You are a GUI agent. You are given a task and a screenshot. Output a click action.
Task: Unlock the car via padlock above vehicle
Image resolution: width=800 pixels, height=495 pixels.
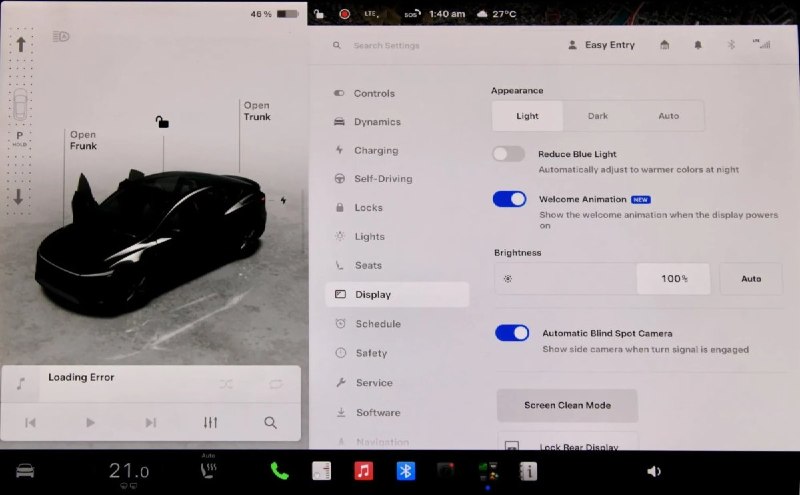pyautogui.click(x=162, y=122)
